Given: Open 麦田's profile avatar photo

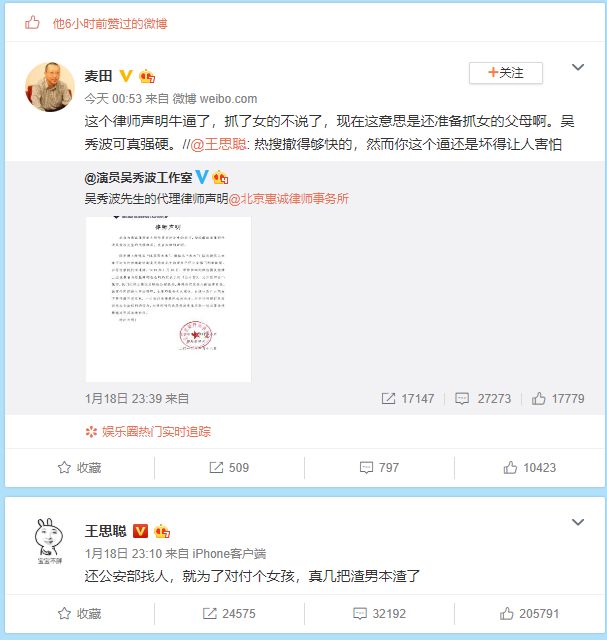Looking at the screenshot, I should tap(50, 87).
